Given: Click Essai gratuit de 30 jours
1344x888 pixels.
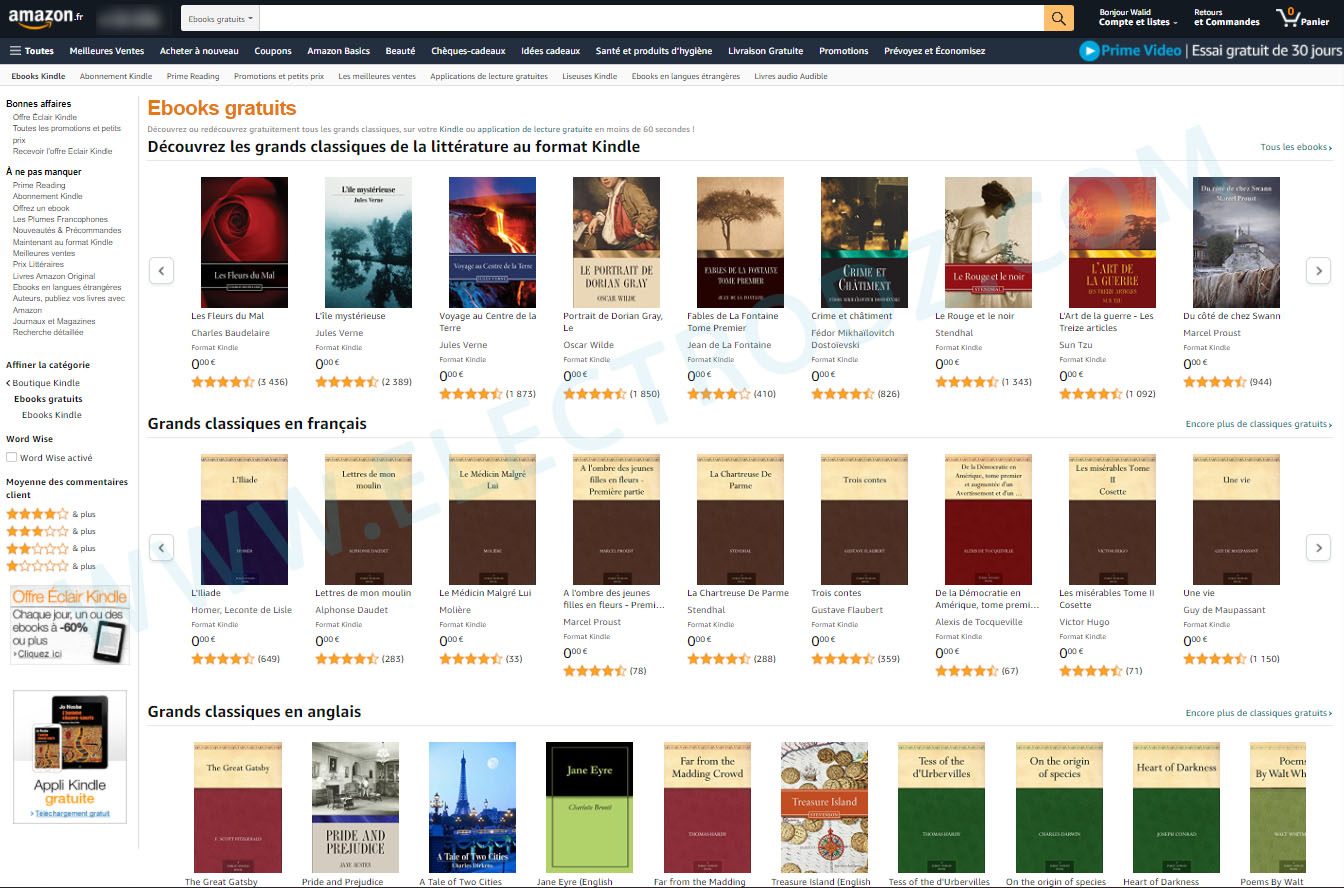Looking at the screenshot, I should point(1269,51).
